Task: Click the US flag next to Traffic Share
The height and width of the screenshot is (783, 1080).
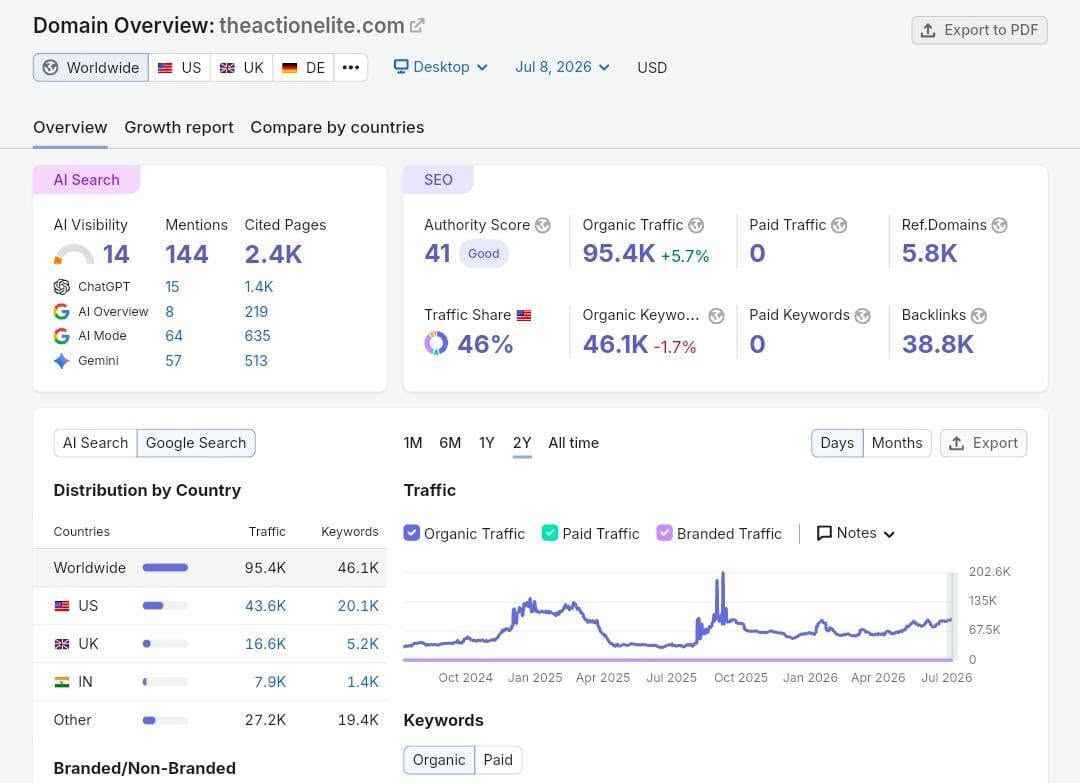Action: coord(524,315)
